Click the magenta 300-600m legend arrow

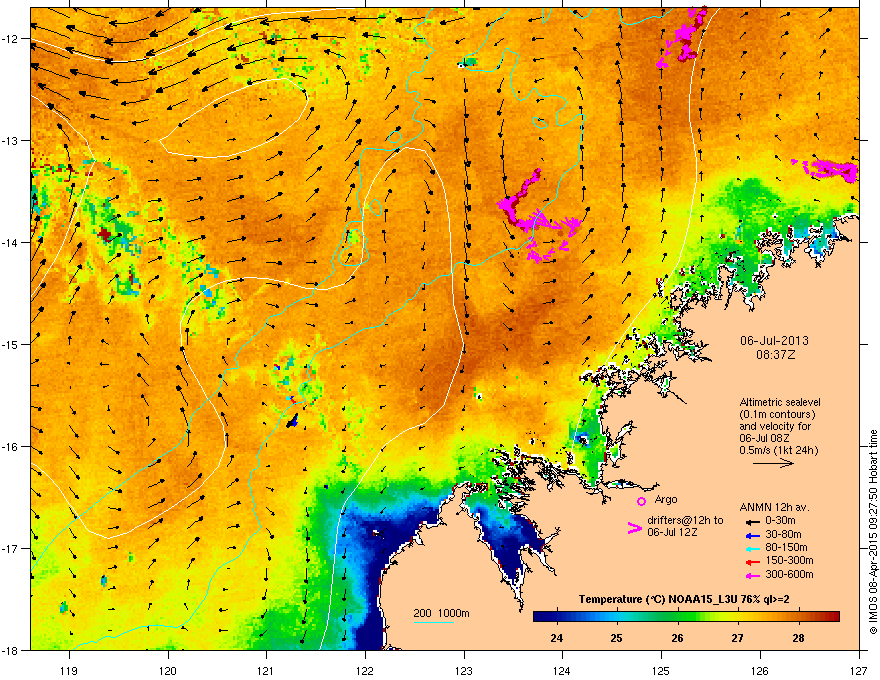coord(752,575)
